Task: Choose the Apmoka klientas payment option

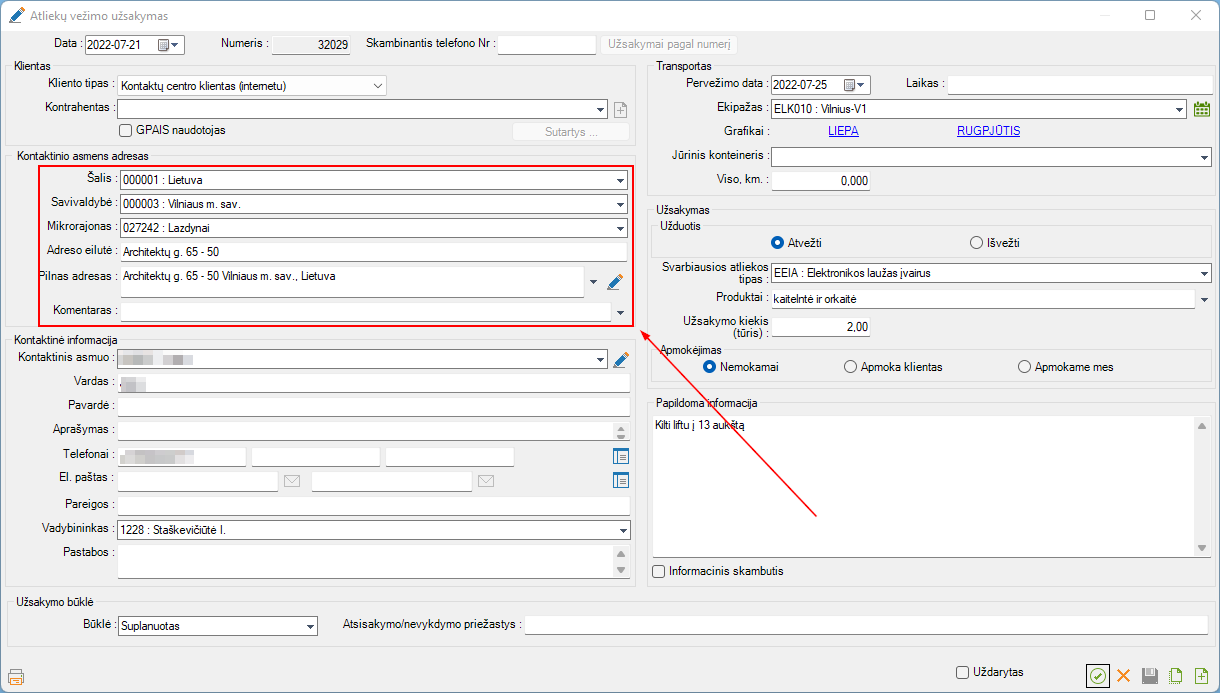Action: [x=851, y=367]
